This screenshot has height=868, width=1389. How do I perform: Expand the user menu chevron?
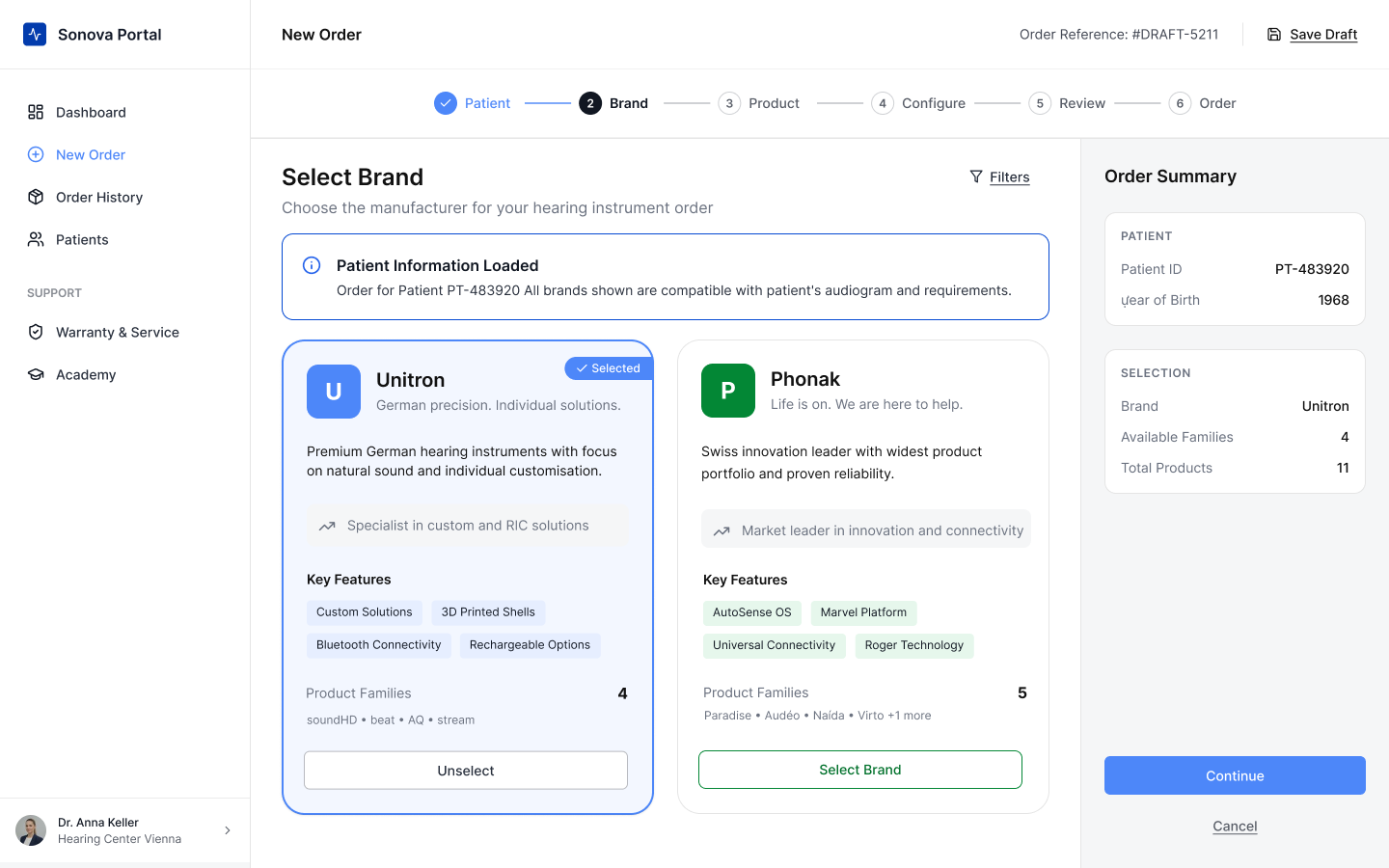(x=228, y=830)
